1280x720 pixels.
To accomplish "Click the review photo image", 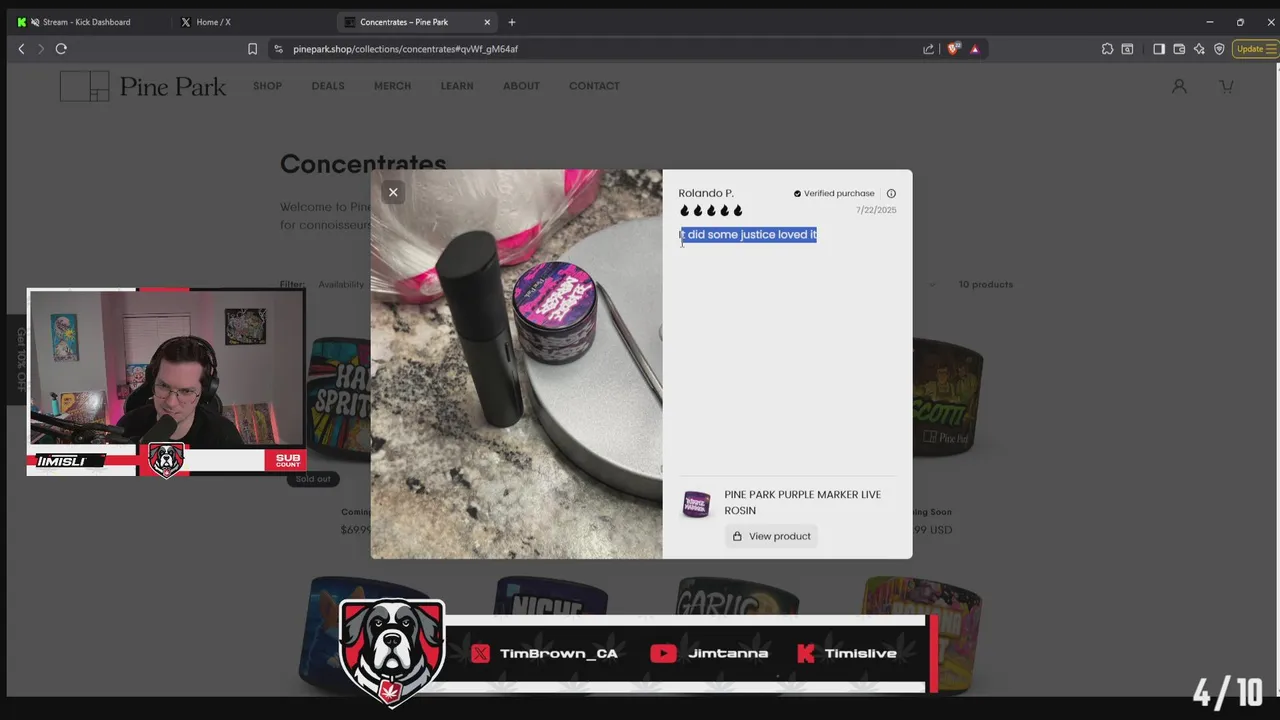I will coord(516,364).
